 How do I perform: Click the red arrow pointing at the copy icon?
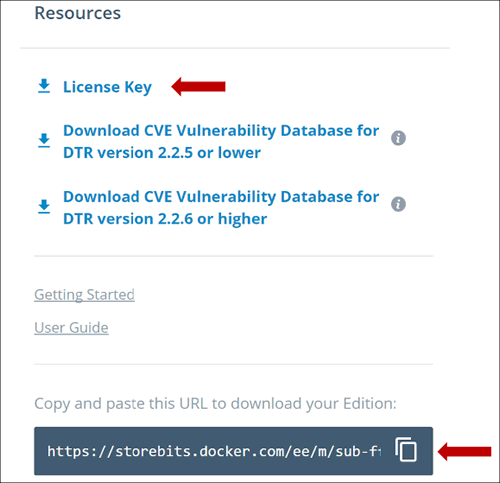[x=464, y=451]
